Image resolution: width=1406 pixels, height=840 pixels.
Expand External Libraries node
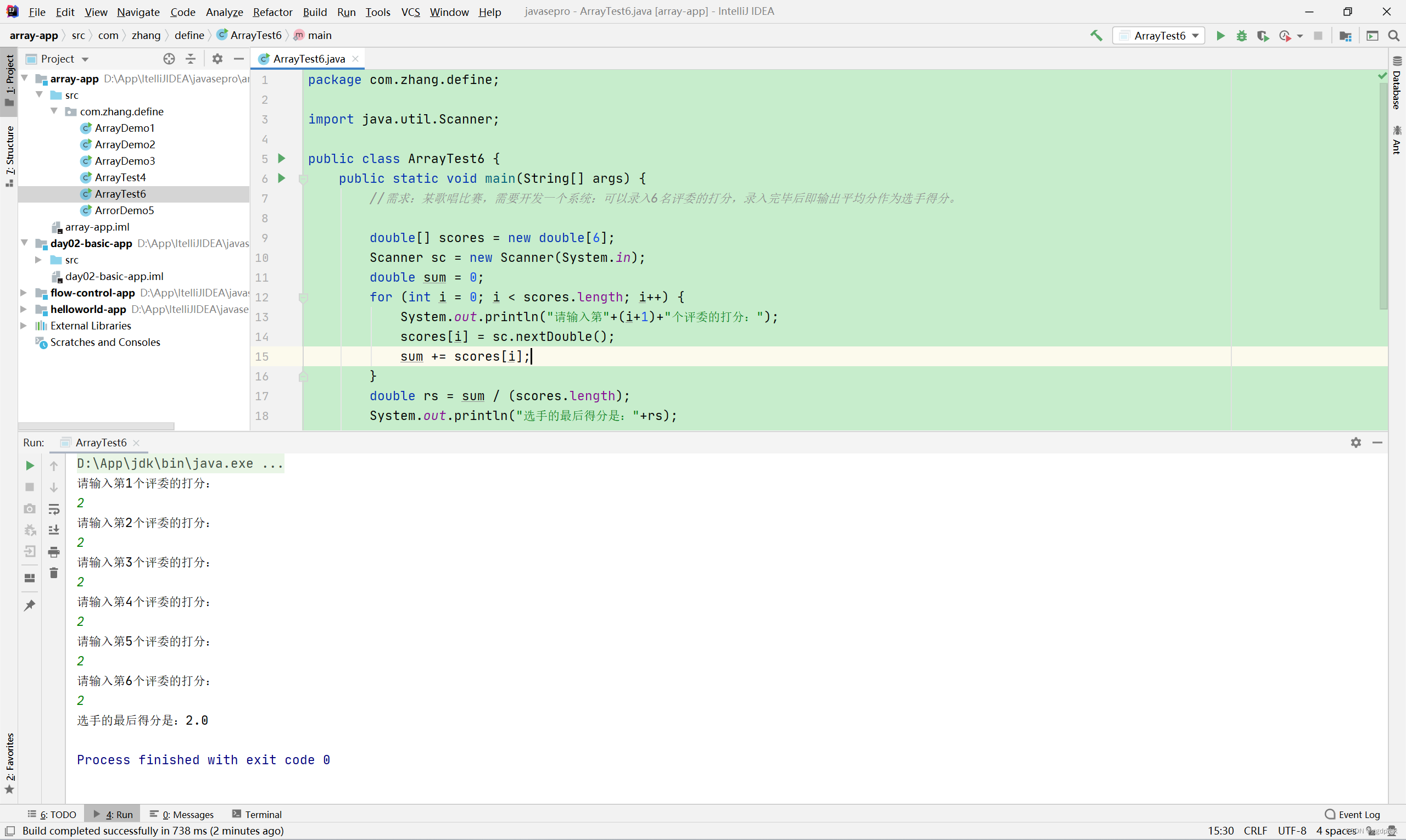coord(24,326)
